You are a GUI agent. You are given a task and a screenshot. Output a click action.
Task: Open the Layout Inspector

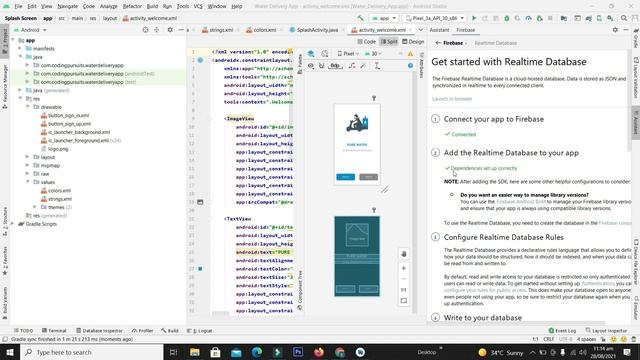point(606,331)
